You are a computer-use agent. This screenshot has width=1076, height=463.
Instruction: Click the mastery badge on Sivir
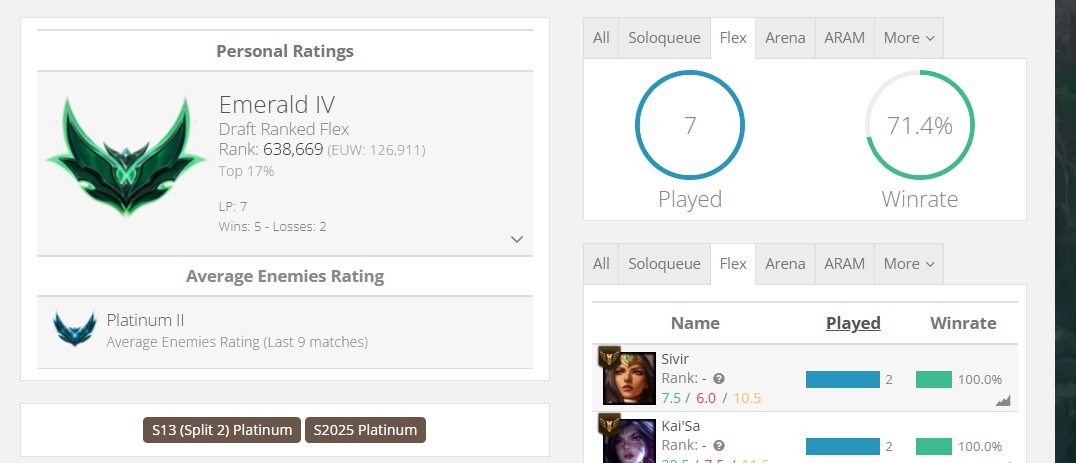pos(609,357)
